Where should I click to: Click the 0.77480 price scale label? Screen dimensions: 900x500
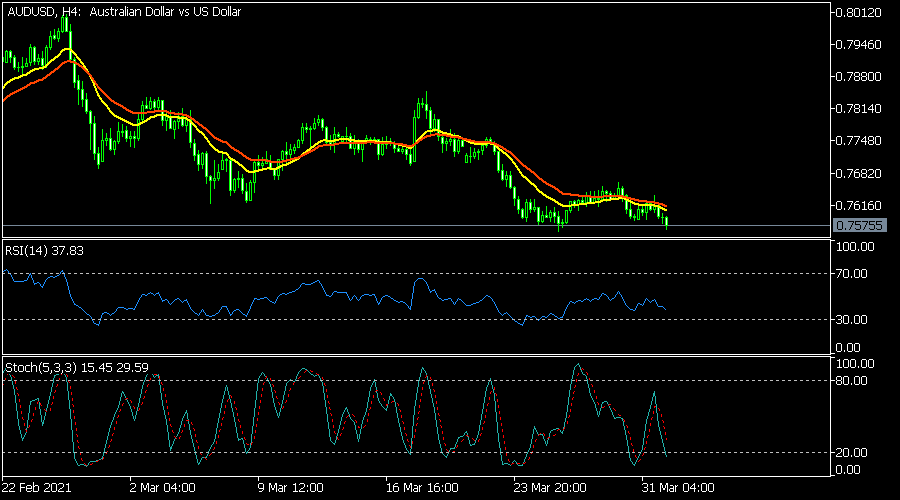coord(860,141)
